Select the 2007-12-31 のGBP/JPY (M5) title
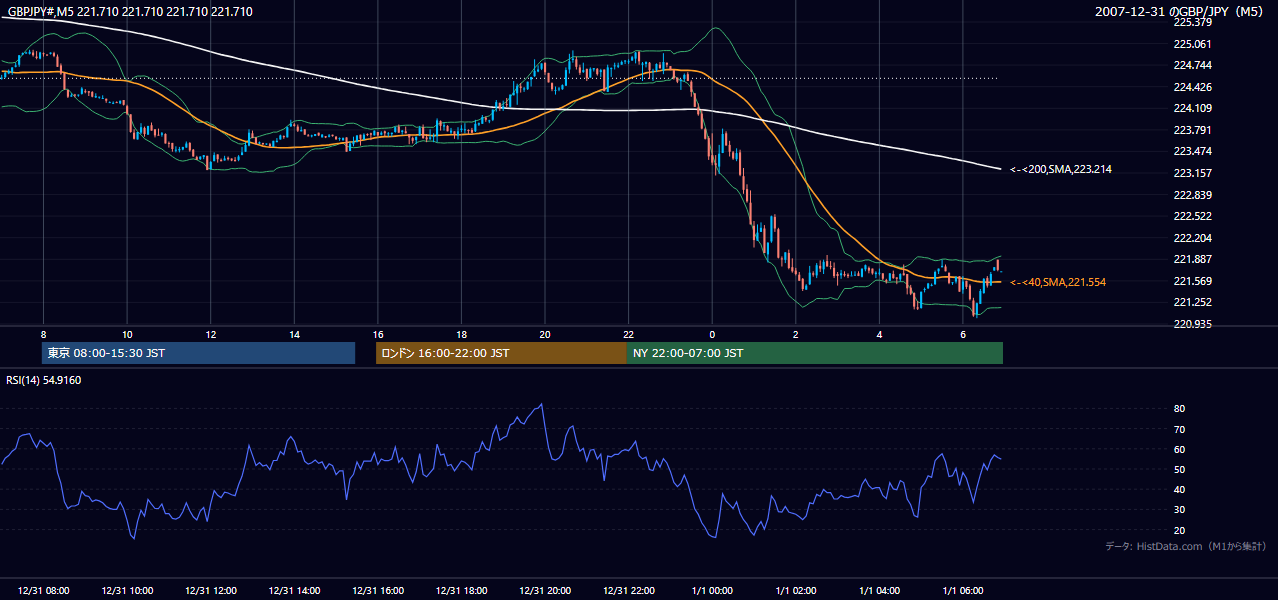The height and width of the screenshot is (600, 1278). click(1181, 12)
